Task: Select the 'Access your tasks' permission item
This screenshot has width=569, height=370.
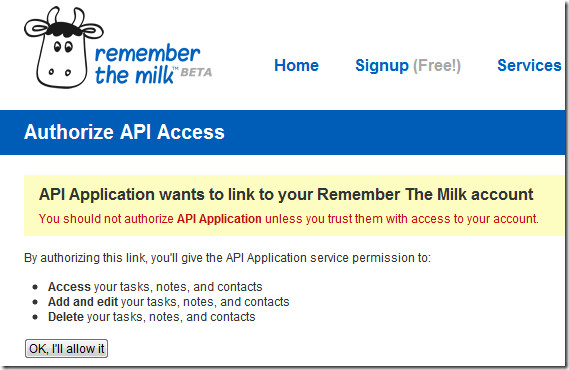Action: click(x=155, y=287)
